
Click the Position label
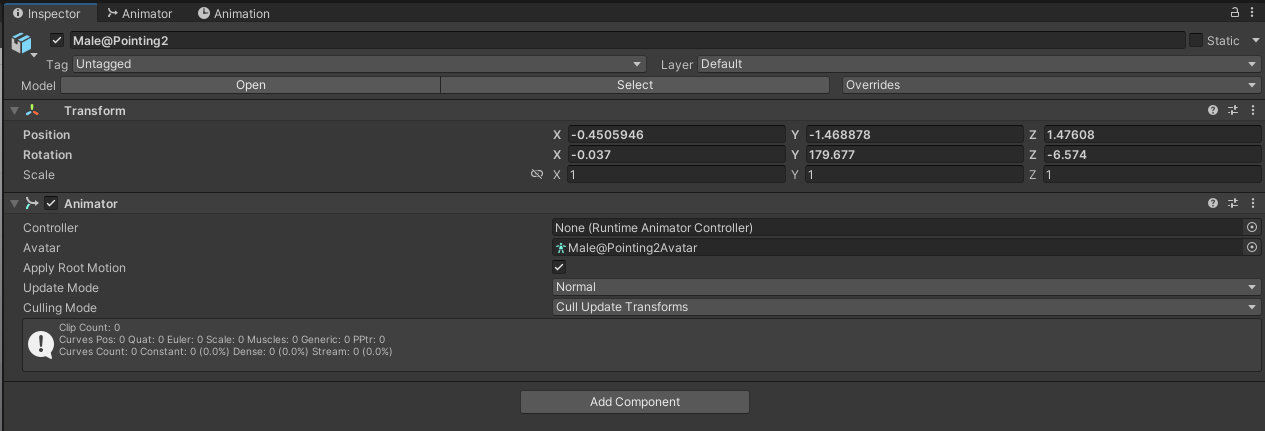(x=47, y=135)
